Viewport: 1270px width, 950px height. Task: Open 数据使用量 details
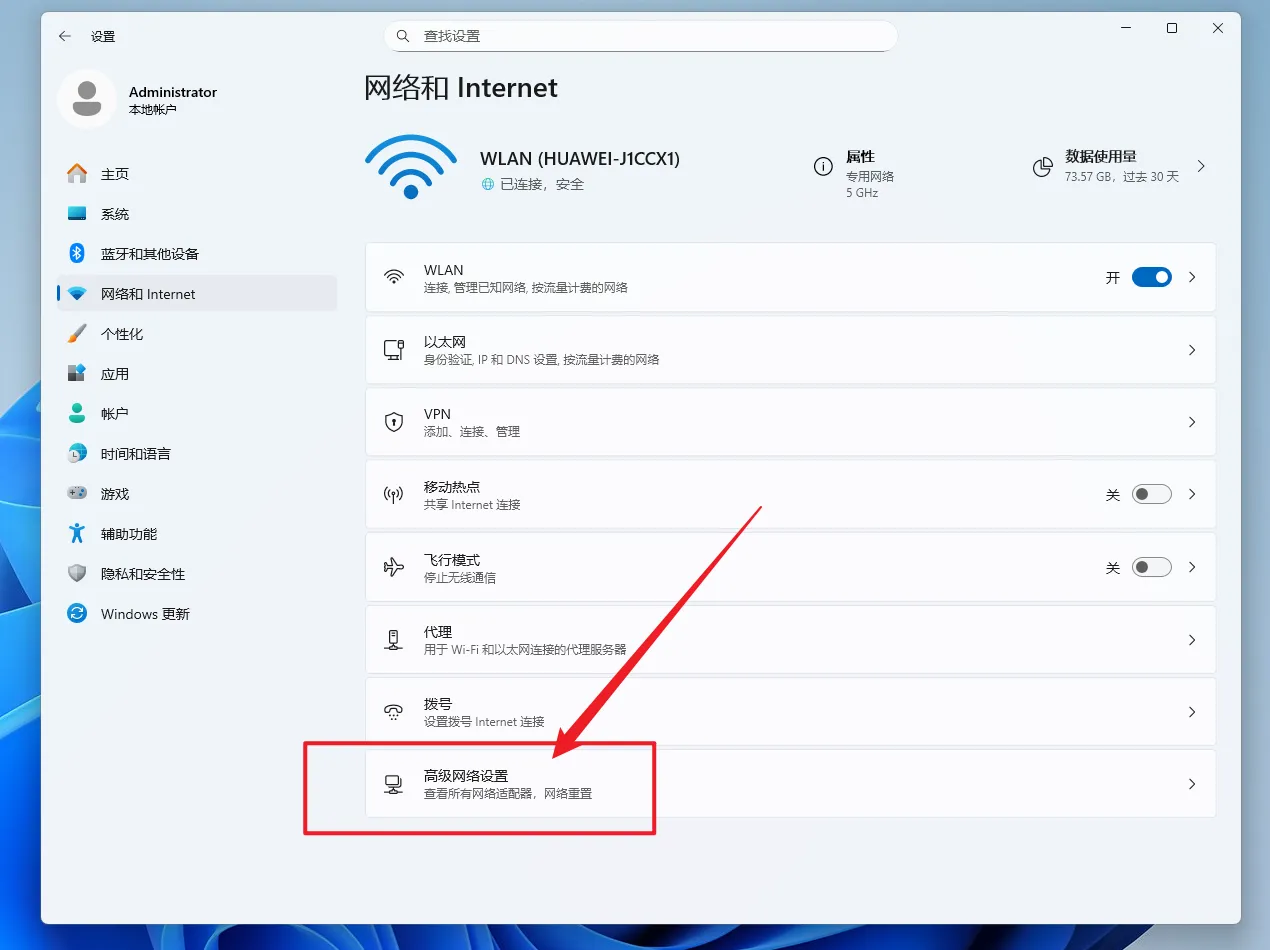pos(1120,166)
